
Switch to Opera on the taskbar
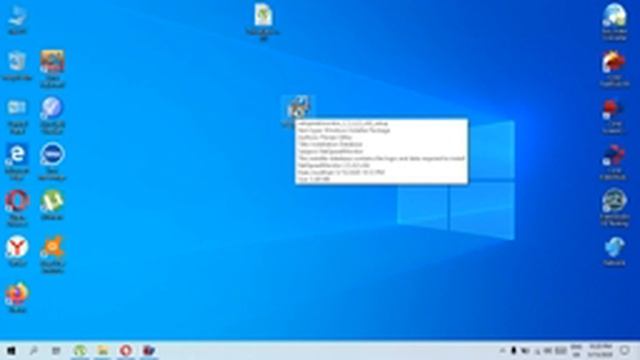[x=126, y=351]
